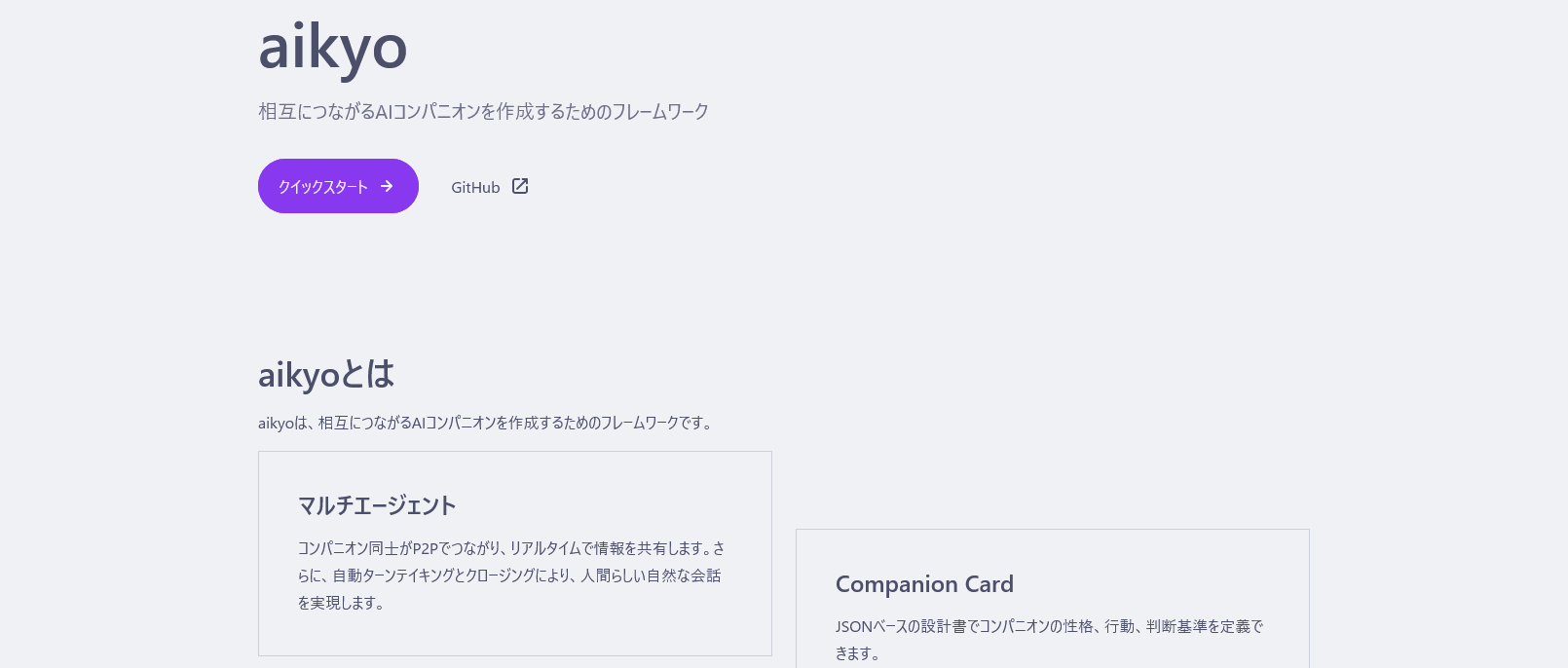
Task: Open the GitHub link text
Action: tap(475, 187)
